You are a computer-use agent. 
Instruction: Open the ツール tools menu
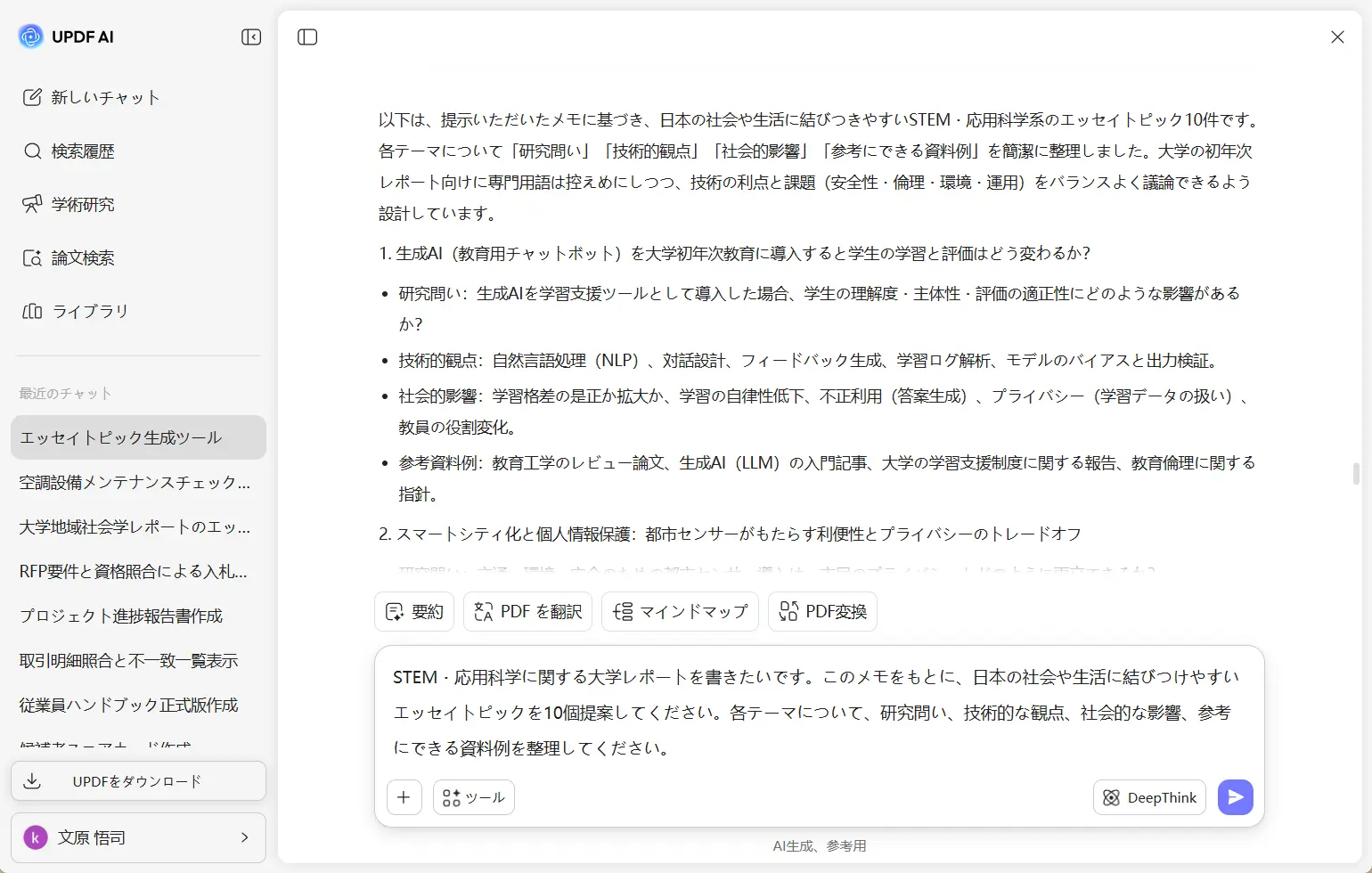473,797
